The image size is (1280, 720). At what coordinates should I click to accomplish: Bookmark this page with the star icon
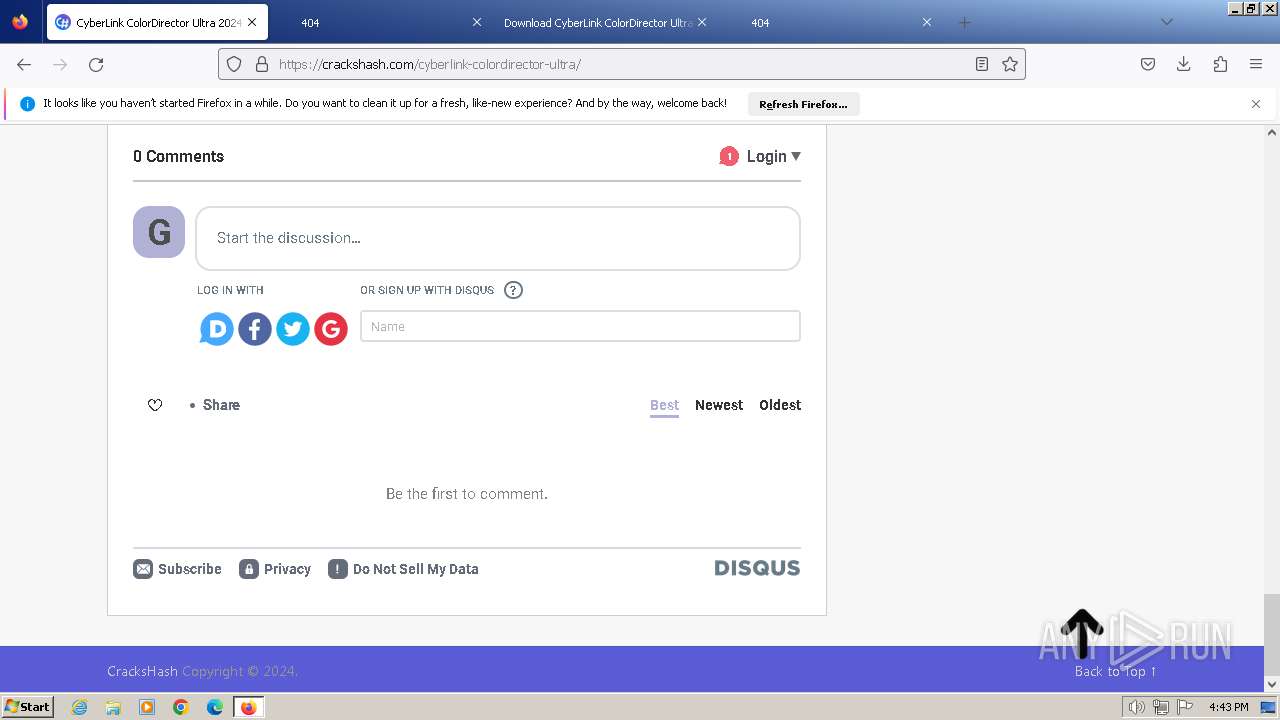coord(1010,64)
